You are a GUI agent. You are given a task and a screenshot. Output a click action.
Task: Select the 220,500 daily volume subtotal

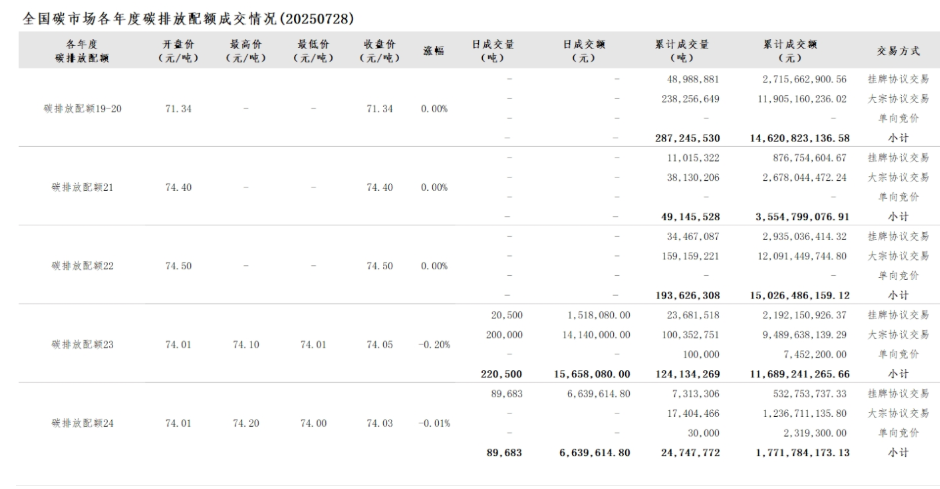[502, 373]
